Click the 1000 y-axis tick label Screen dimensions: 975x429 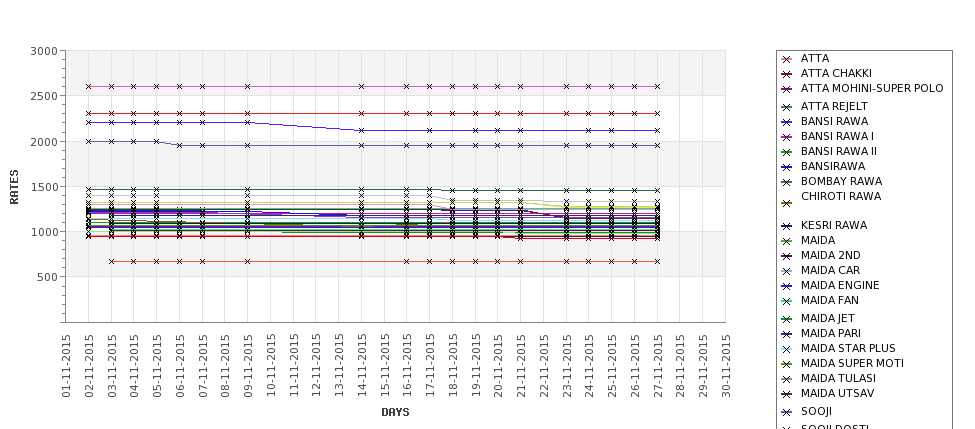[44, 231]
